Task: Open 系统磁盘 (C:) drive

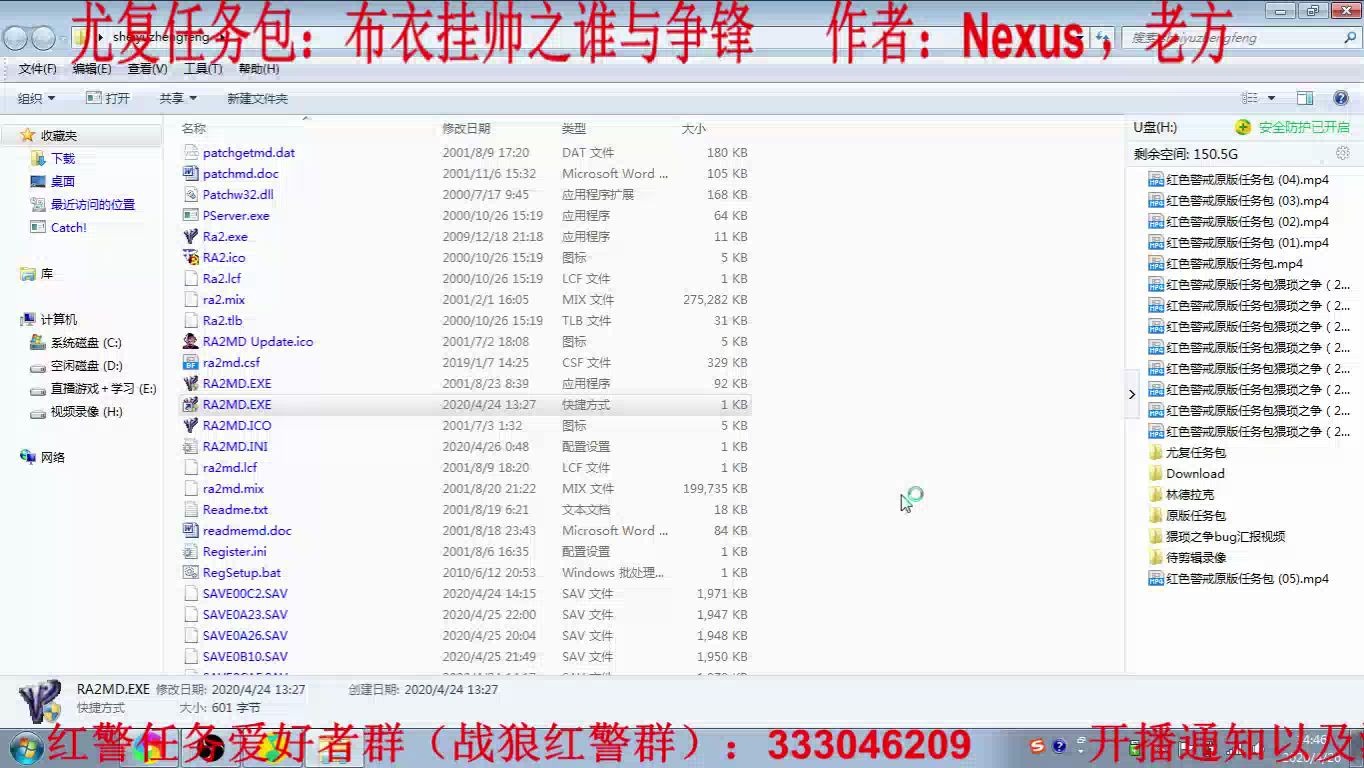Action: 86,343
